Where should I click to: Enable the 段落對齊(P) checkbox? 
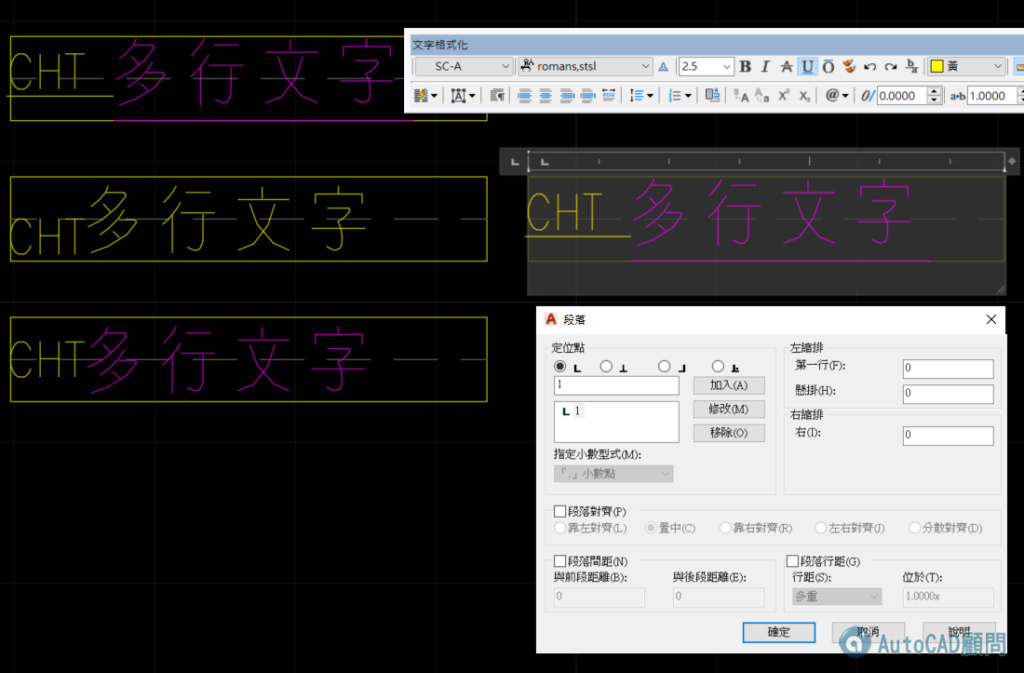(x=560, y=511)
